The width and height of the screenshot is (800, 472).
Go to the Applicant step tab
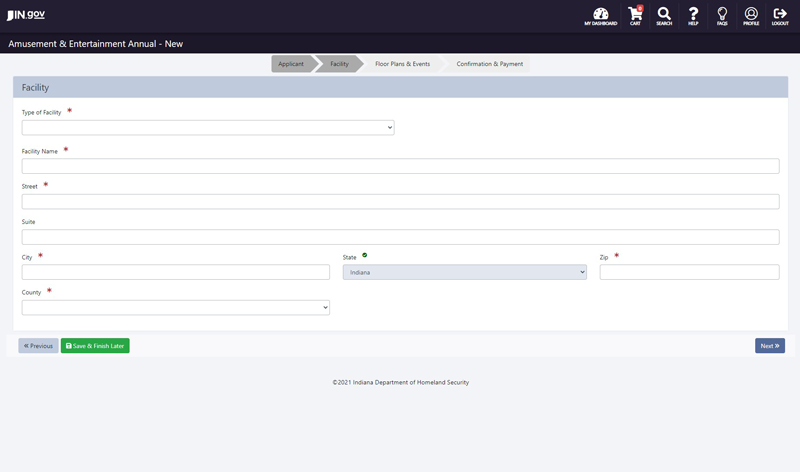click(291, 64)
